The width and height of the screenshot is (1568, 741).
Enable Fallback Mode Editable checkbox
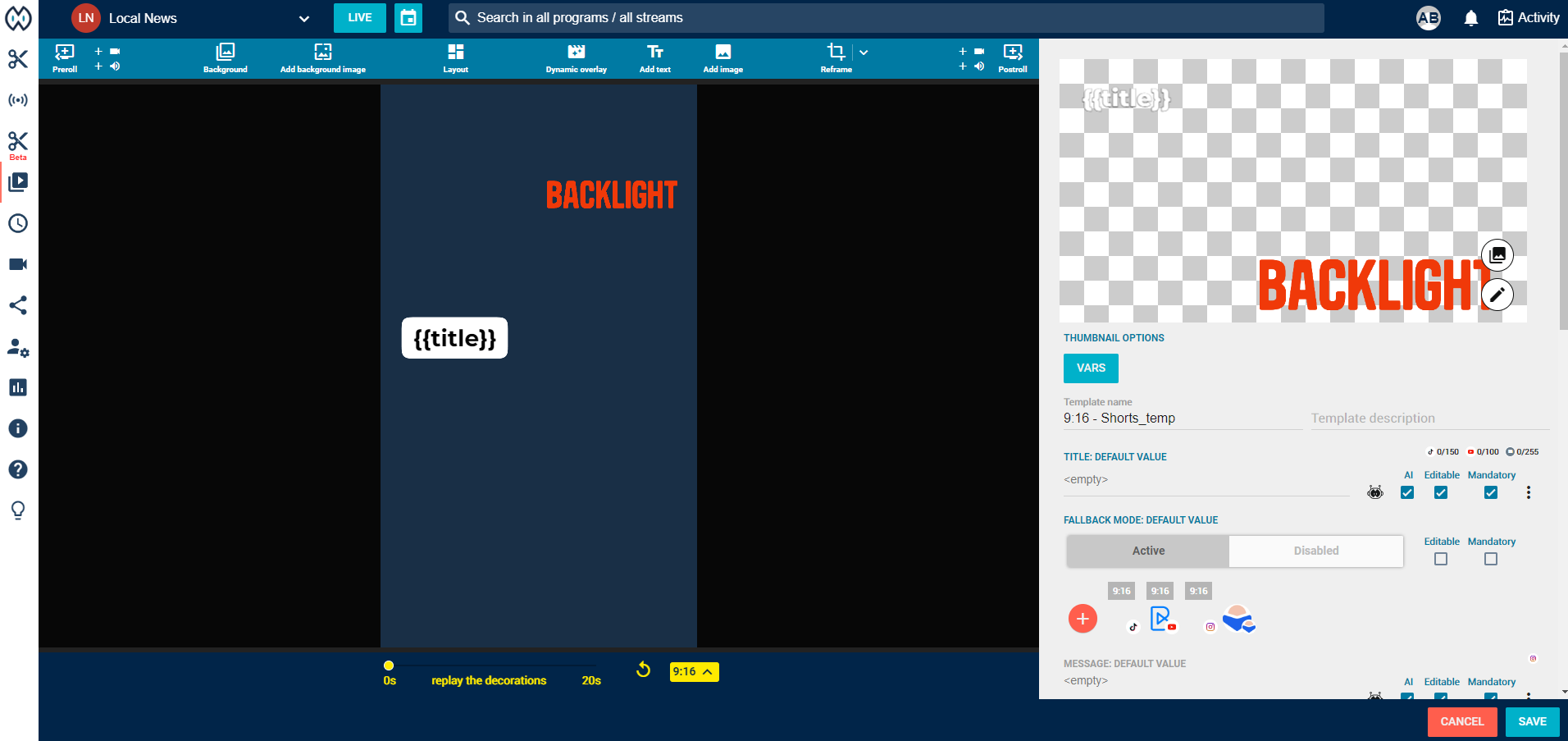tap(1440, 559)
